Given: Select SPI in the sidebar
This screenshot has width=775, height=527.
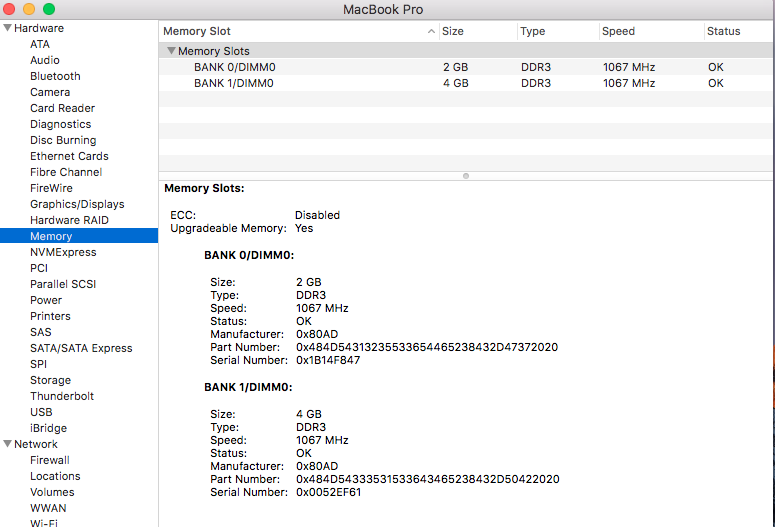Looking at the screenshot, I should 38,364.
